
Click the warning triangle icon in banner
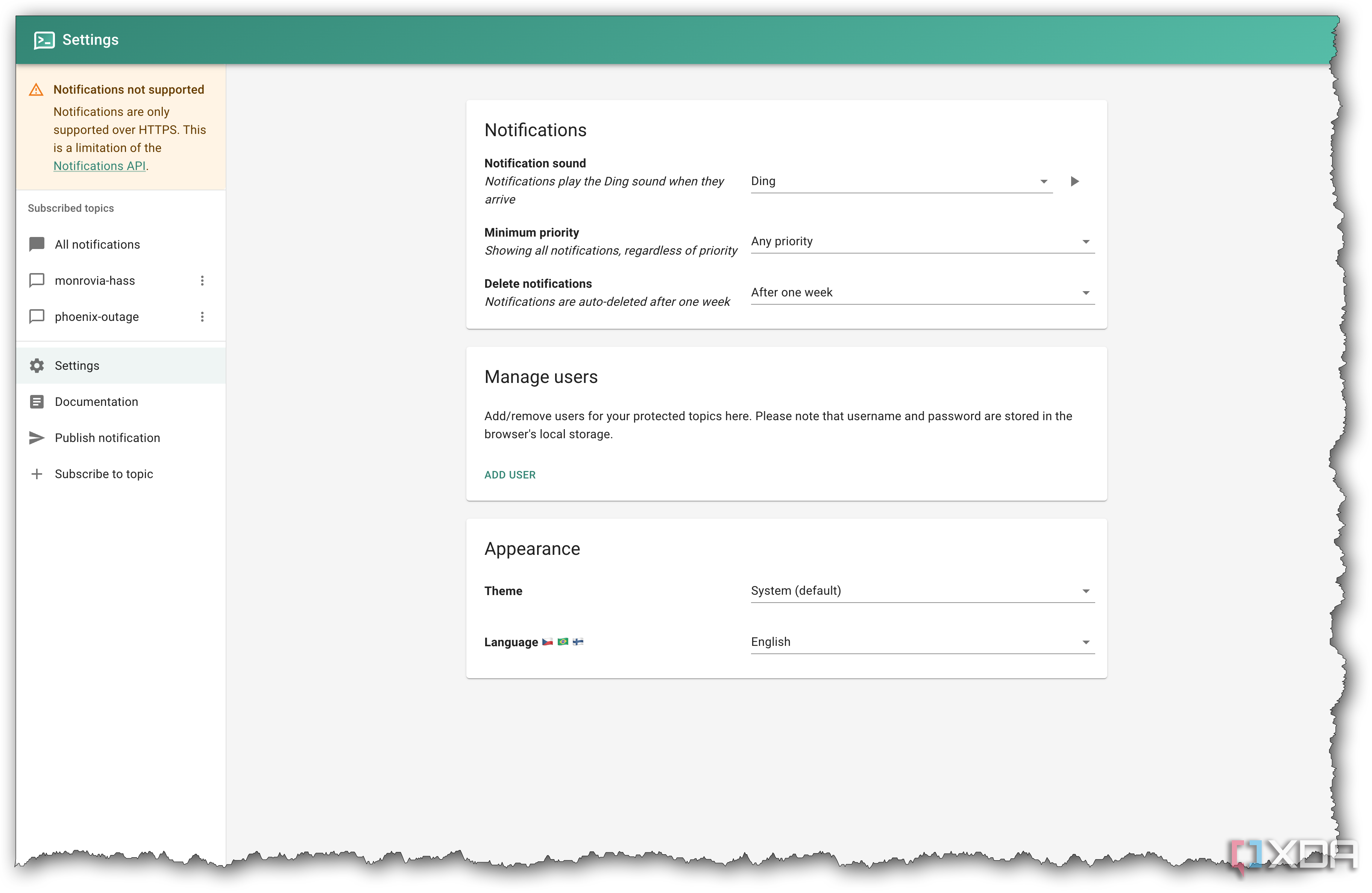pos(36,90)
